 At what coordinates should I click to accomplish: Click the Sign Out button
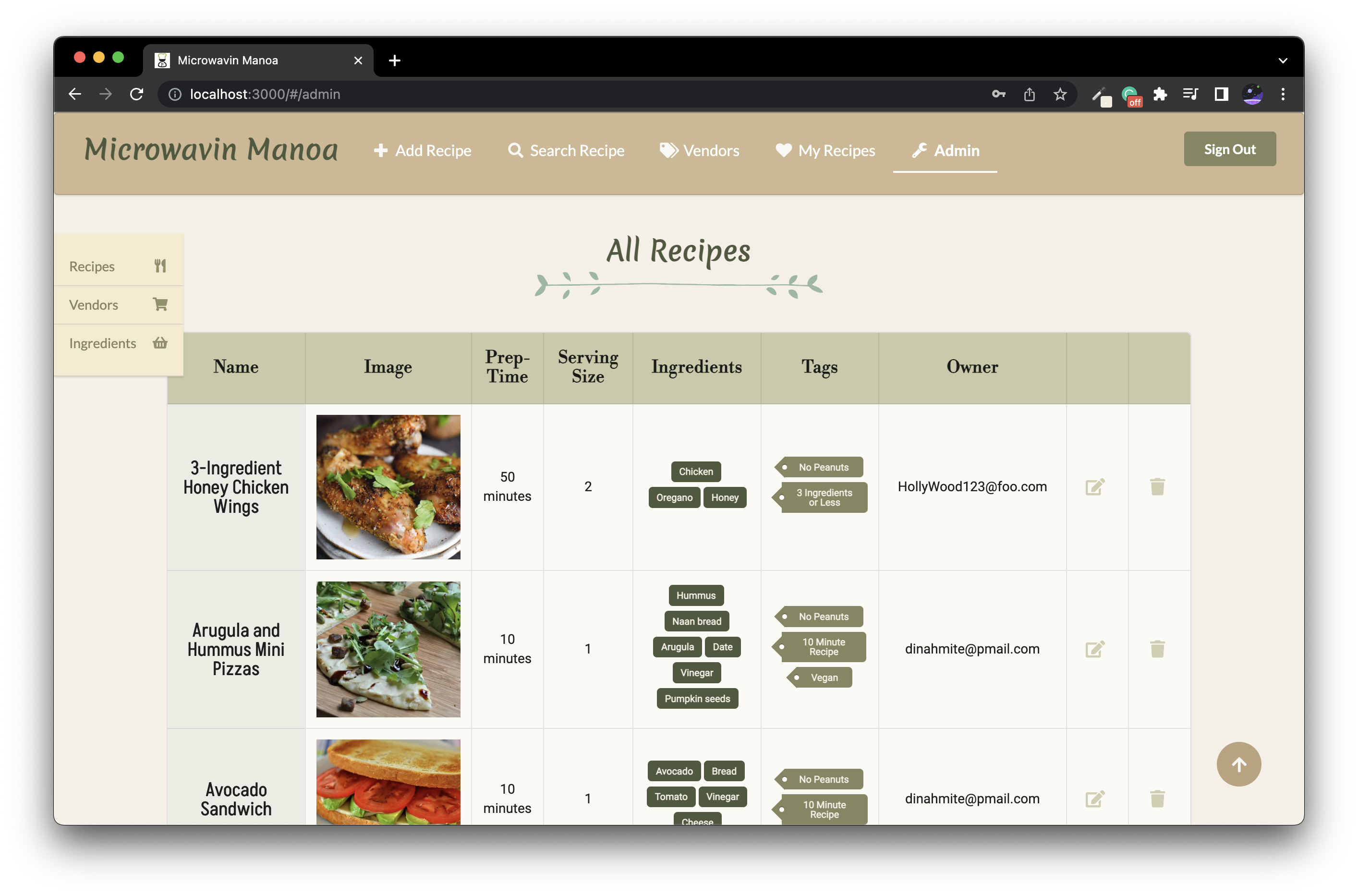pyautogui.click(x=1229, y=149)
